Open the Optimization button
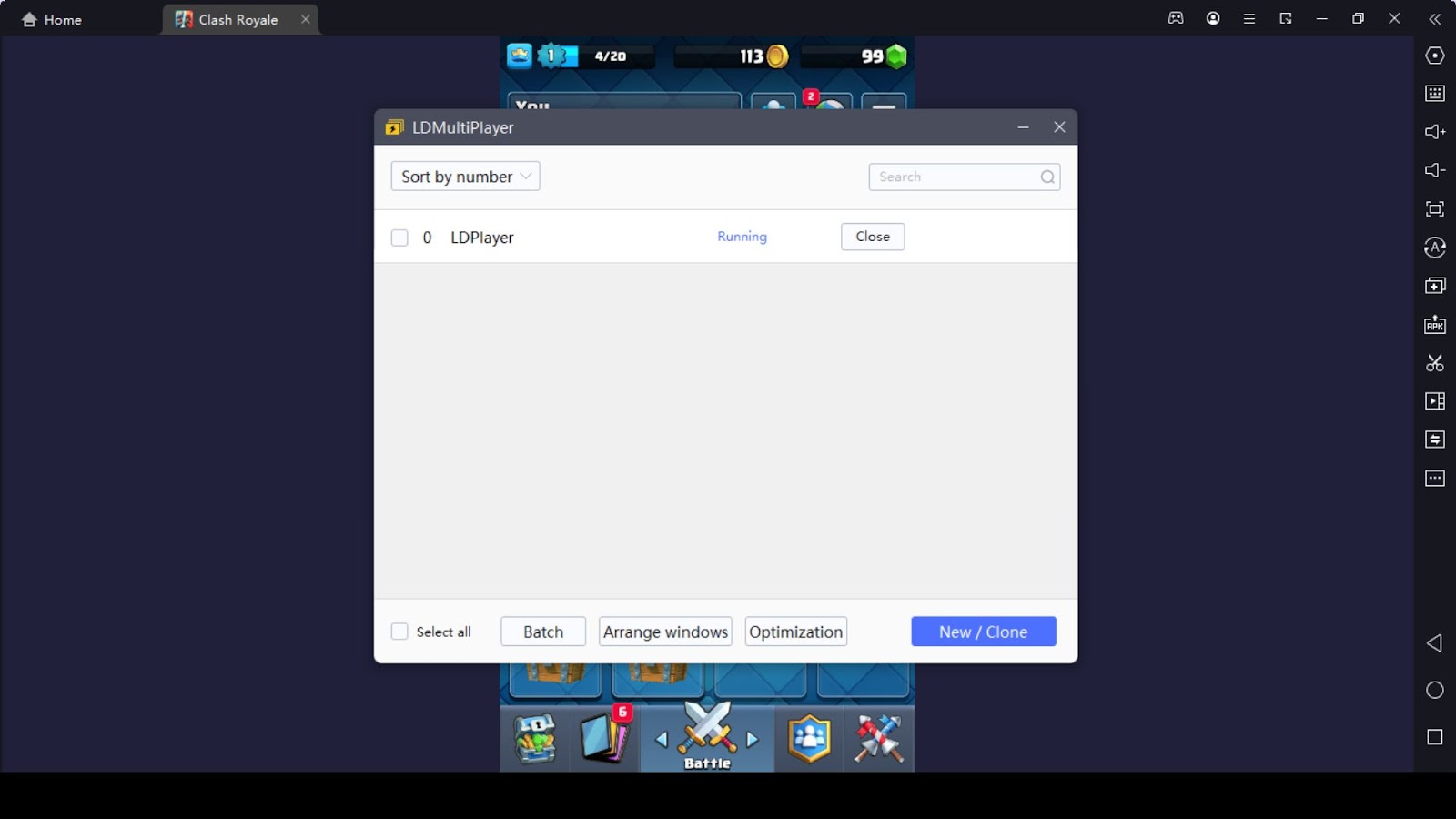Viewport: 1456px width, 819px height. [796, 632]
